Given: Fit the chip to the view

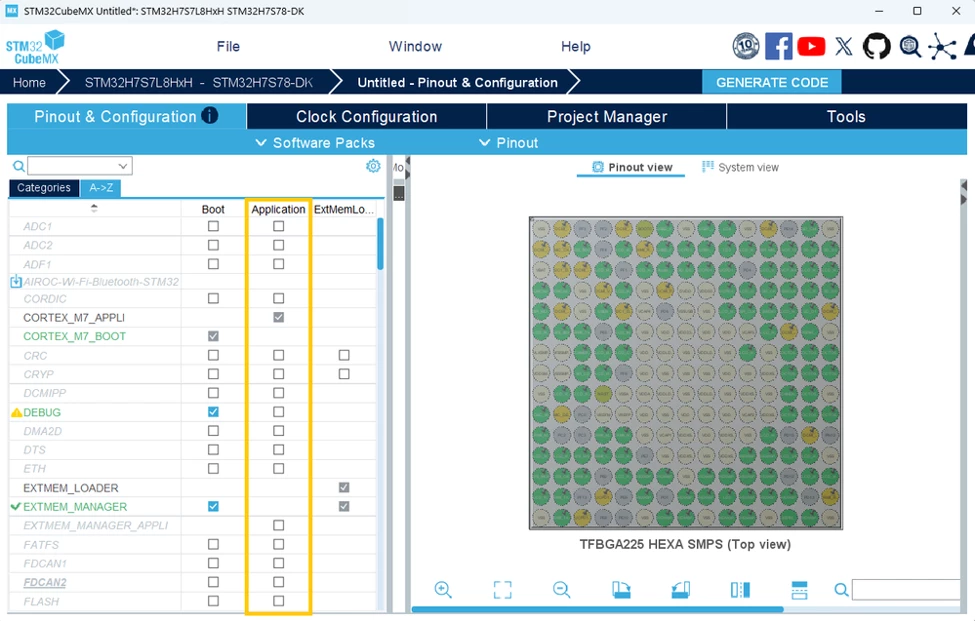Looking at the screenshot, I should [502, 589].
